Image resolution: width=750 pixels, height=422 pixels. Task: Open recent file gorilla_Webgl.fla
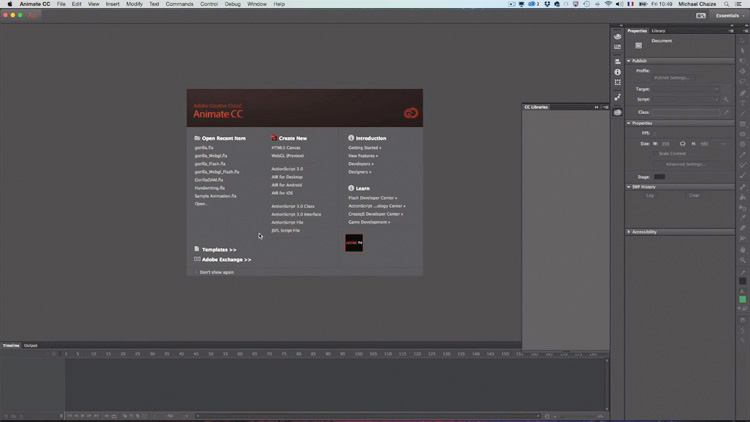tap(211, 155)
